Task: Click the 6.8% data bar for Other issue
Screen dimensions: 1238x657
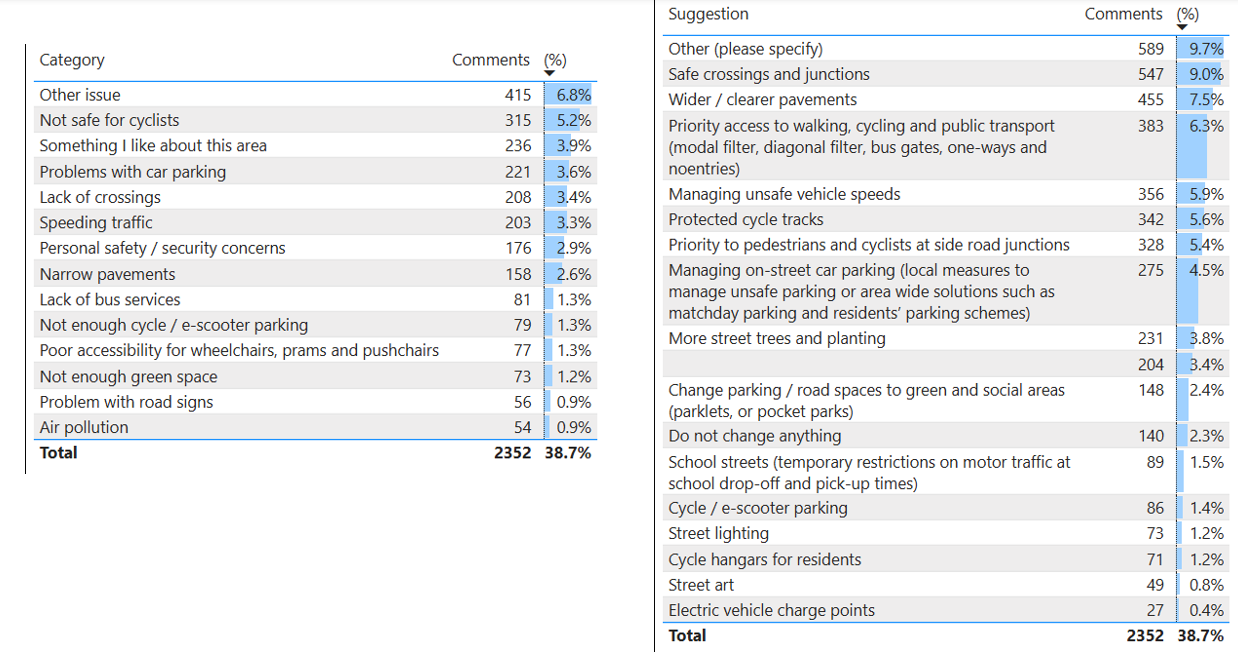Action: (x=569, y=95)
